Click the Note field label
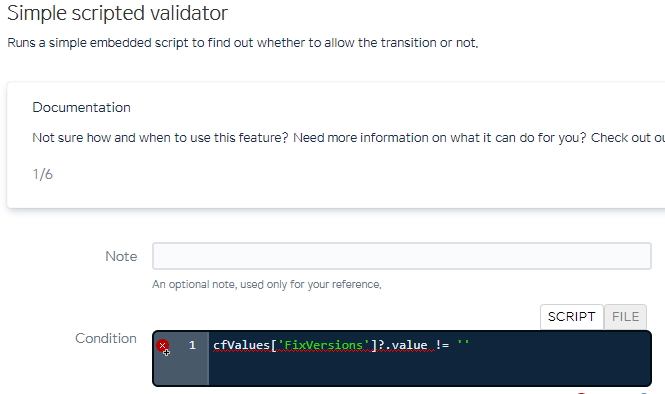This screenshot has height=394, width=665. (x=121, y=256)
